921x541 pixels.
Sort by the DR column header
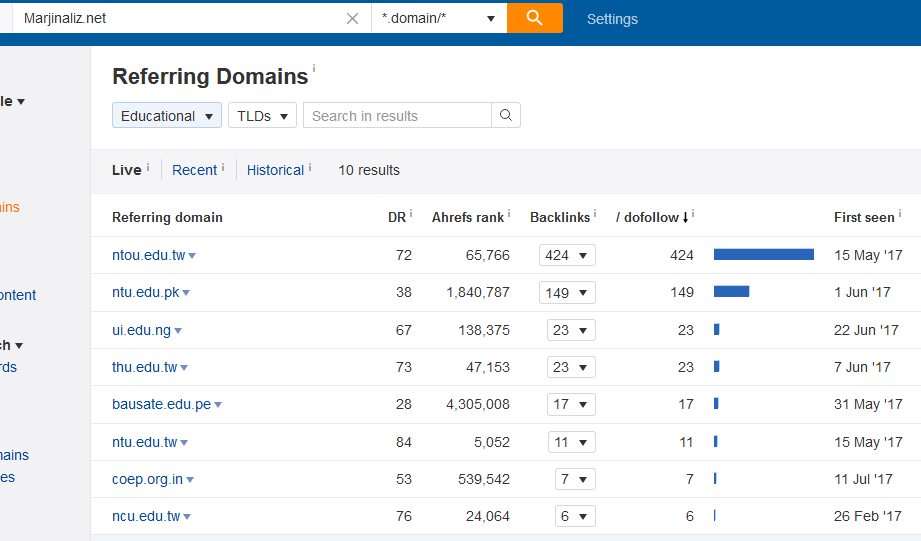coord(396,217)
